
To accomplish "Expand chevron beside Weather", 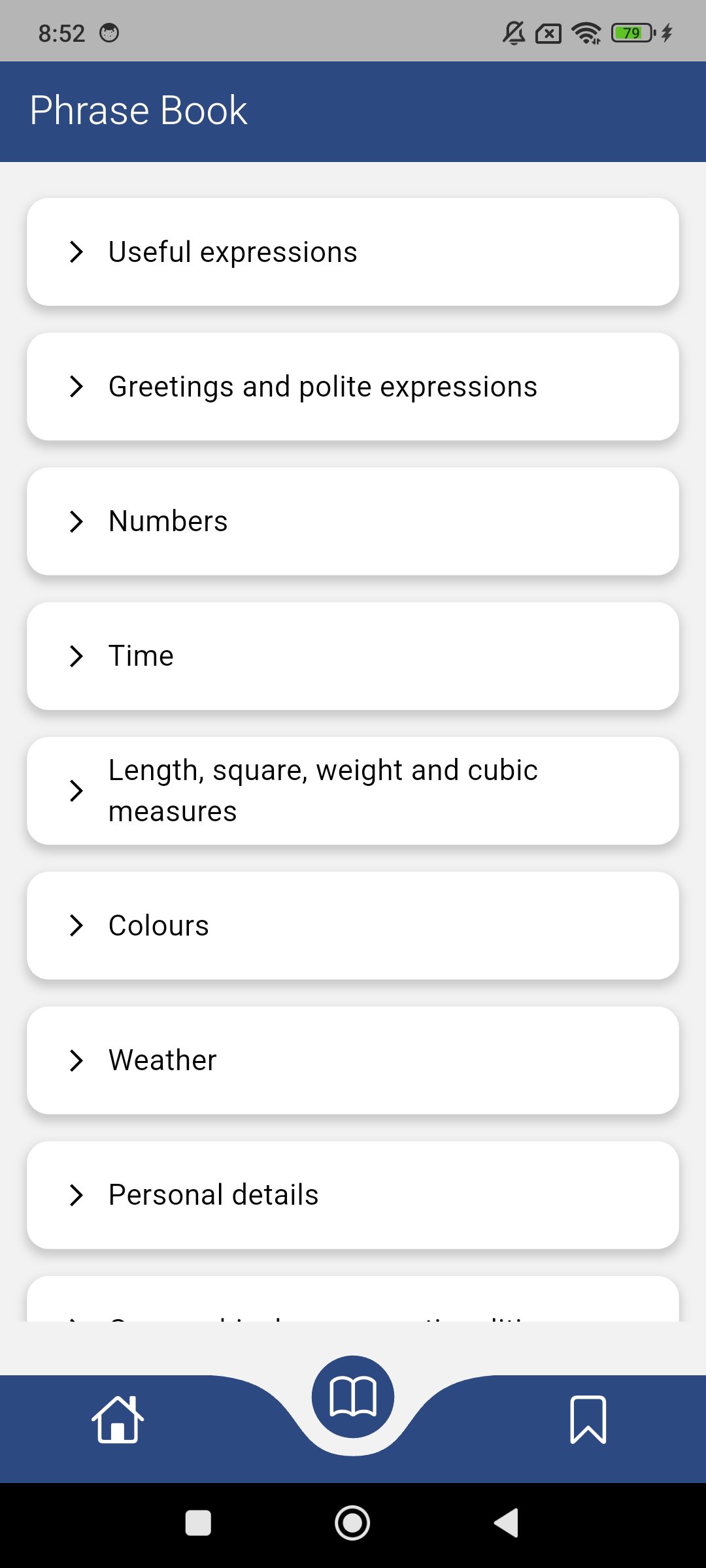I will (x=76, y=1060).
